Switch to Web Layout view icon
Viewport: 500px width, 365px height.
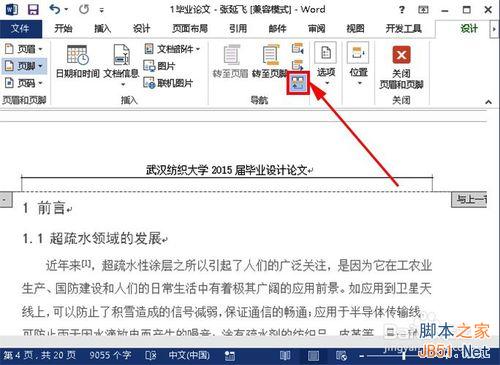tap(341, 356)
